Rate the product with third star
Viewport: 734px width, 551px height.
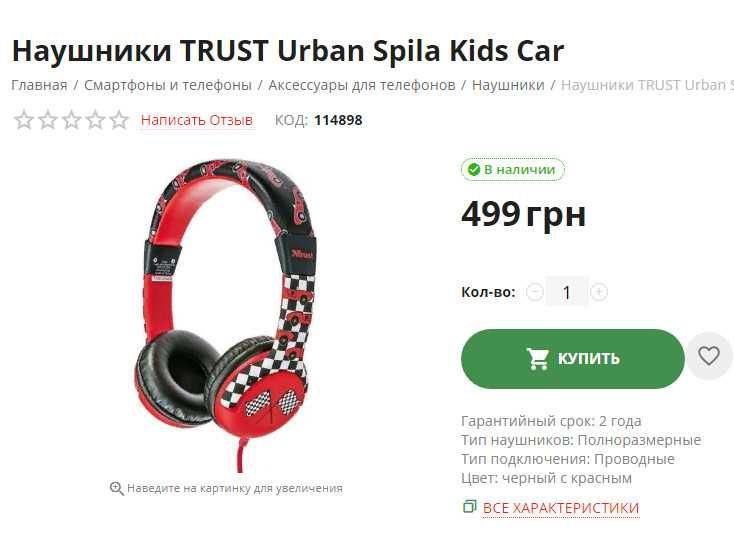71,120
